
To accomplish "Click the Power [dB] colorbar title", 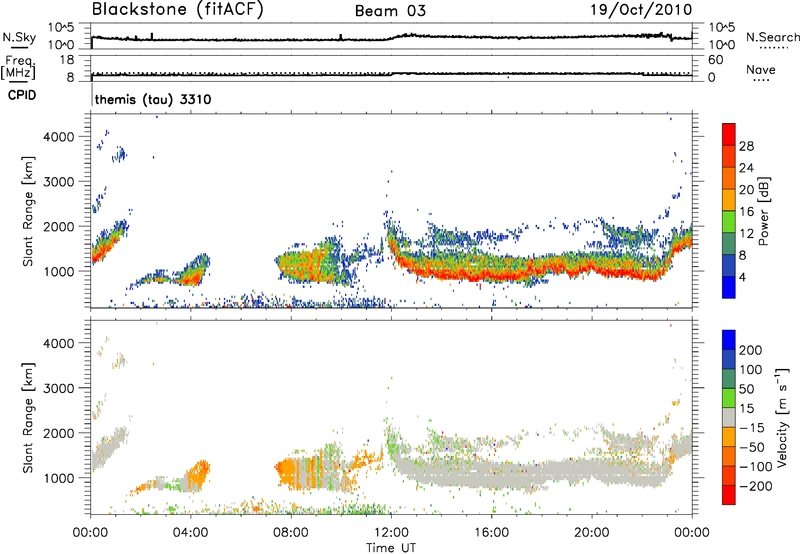I will pyautogui.click(x=764, y=211).
